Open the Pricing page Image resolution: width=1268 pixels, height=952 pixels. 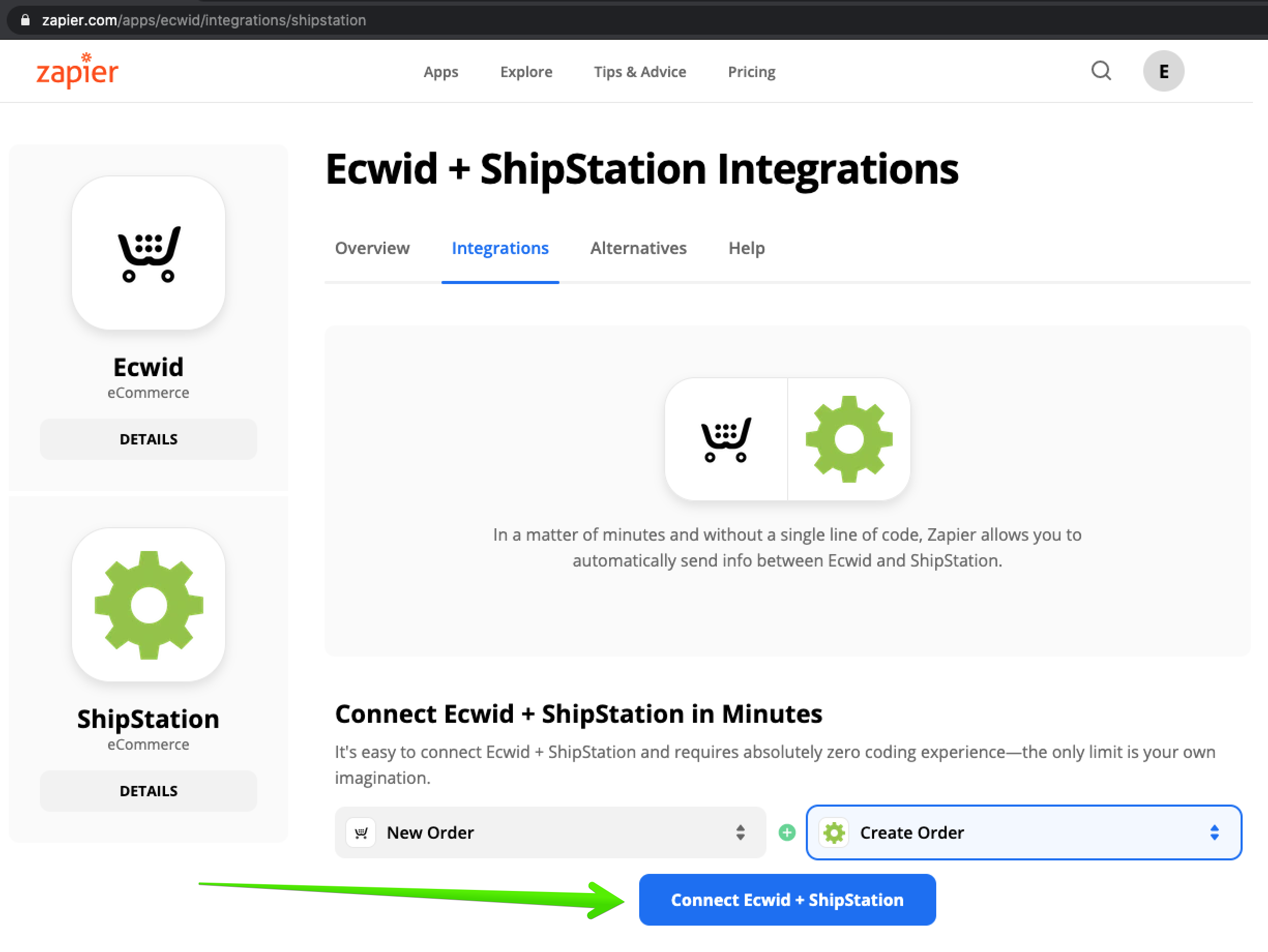pos(751,71)
